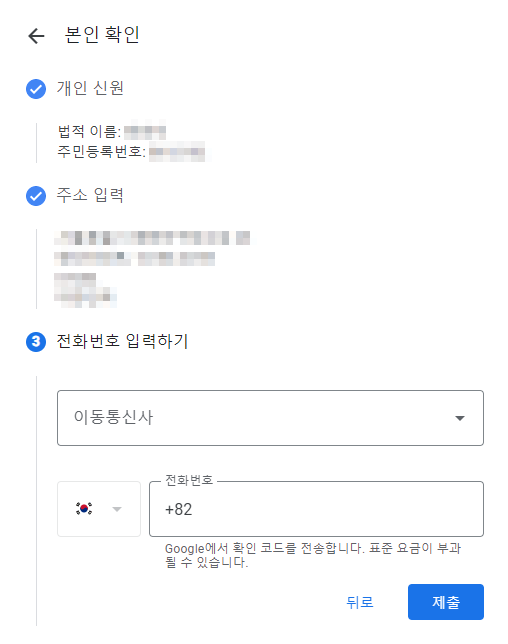Click the back arrow icon at top
Image resolution: width=508 pixels, height=644 pixels.
36,36
